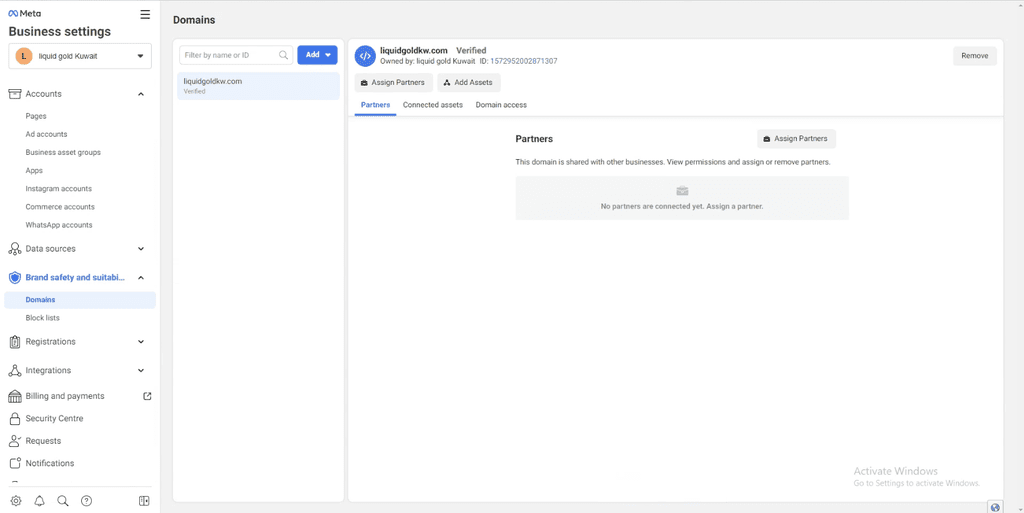
Task: Click the search magnifier at sidebar bottom
Action: [x=63, y=501]
